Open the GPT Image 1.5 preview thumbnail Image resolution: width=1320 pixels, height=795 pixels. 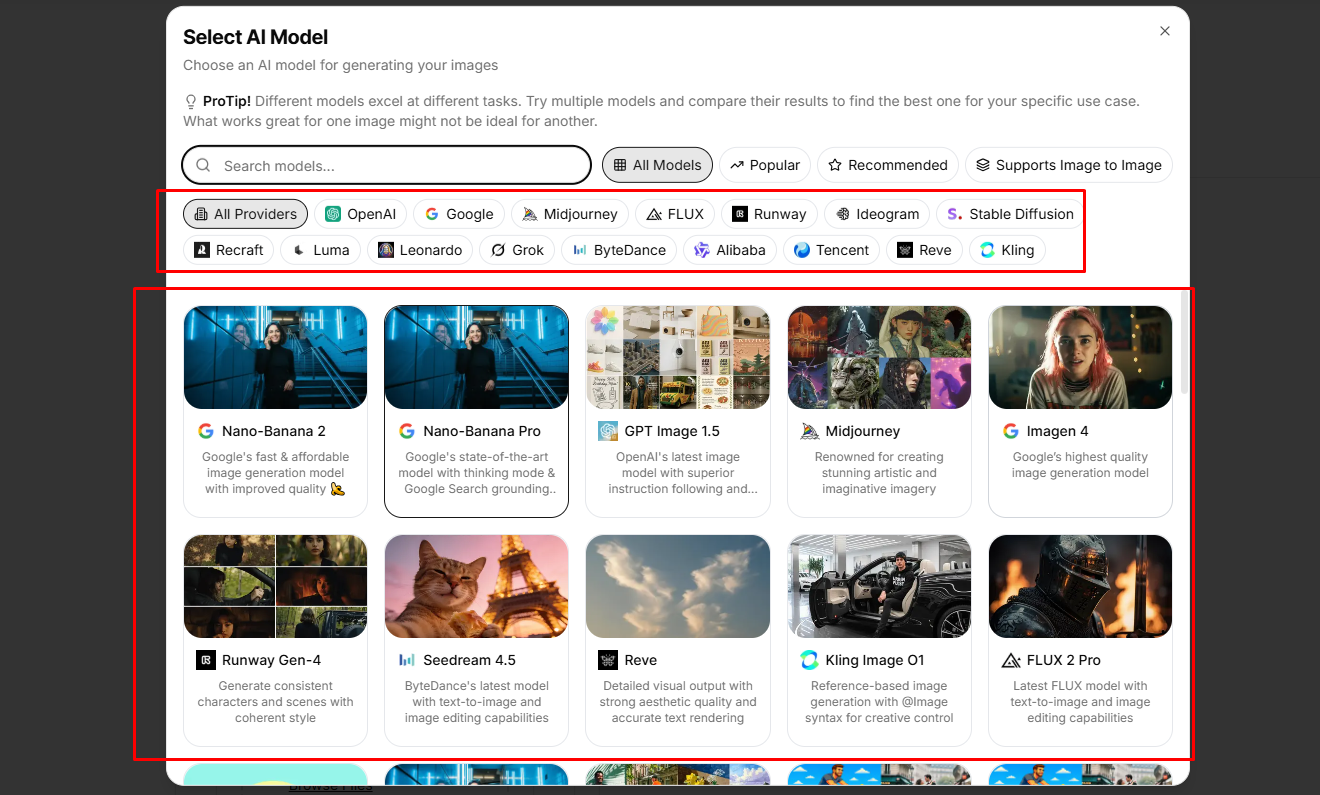coord(678,358)
